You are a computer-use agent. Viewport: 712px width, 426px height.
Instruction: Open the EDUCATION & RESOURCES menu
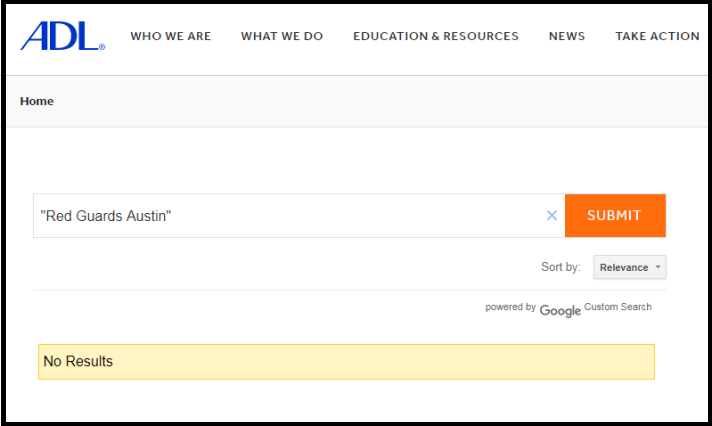(x=436, y=36)
